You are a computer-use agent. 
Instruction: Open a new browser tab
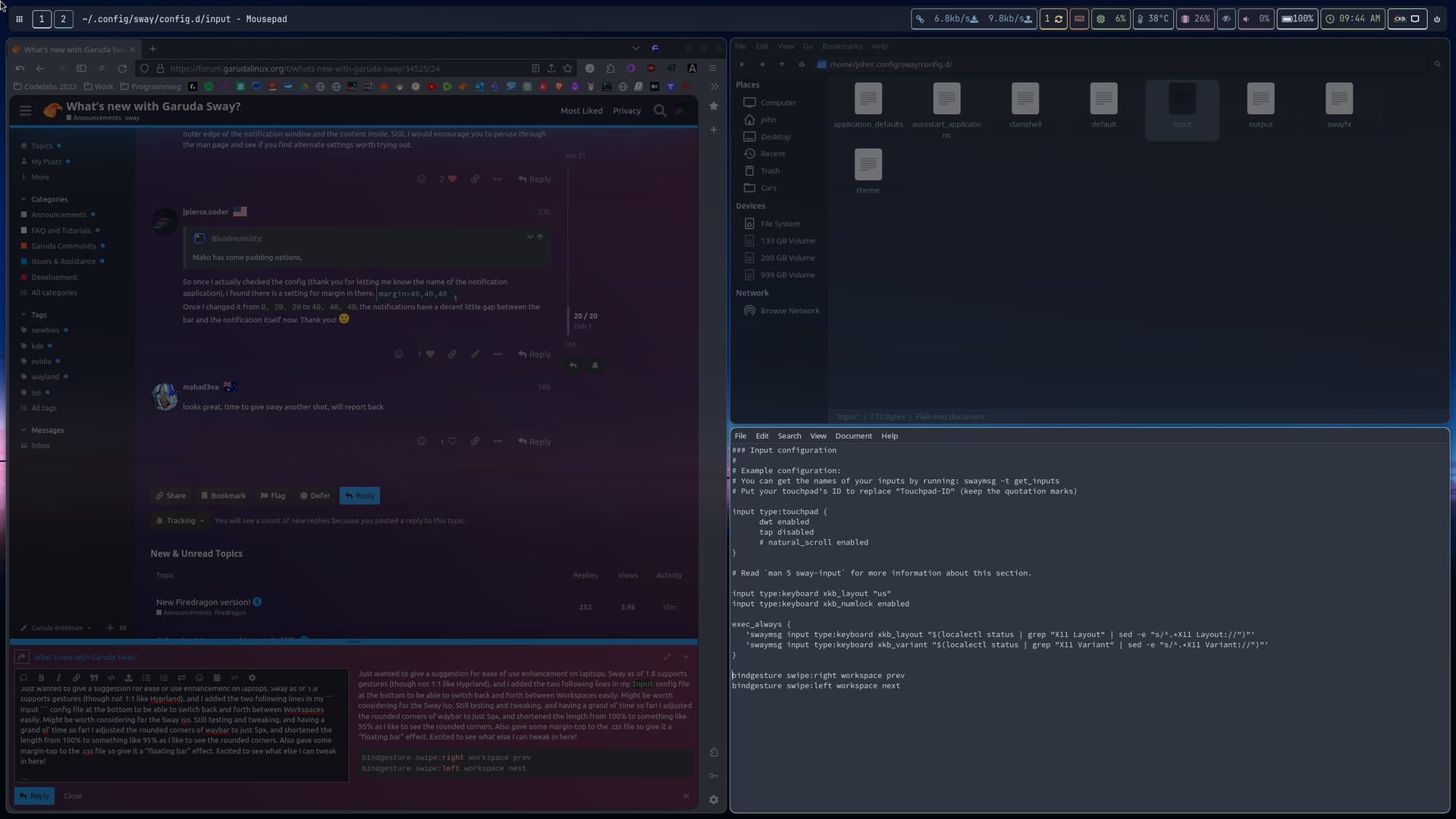(x=152, y=49)
